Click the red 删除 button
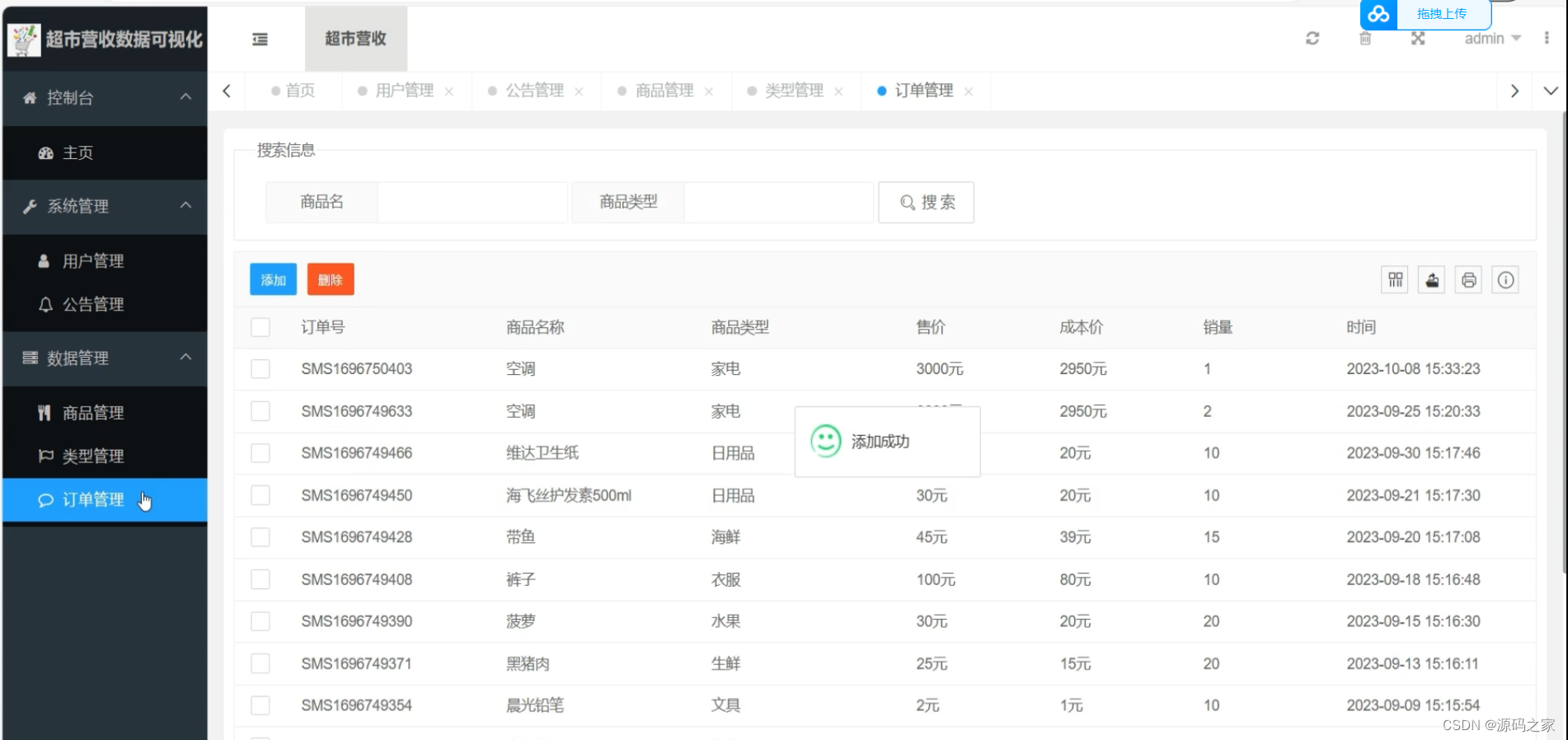The width and height of the screenshot is (1568, 740). 331,280
